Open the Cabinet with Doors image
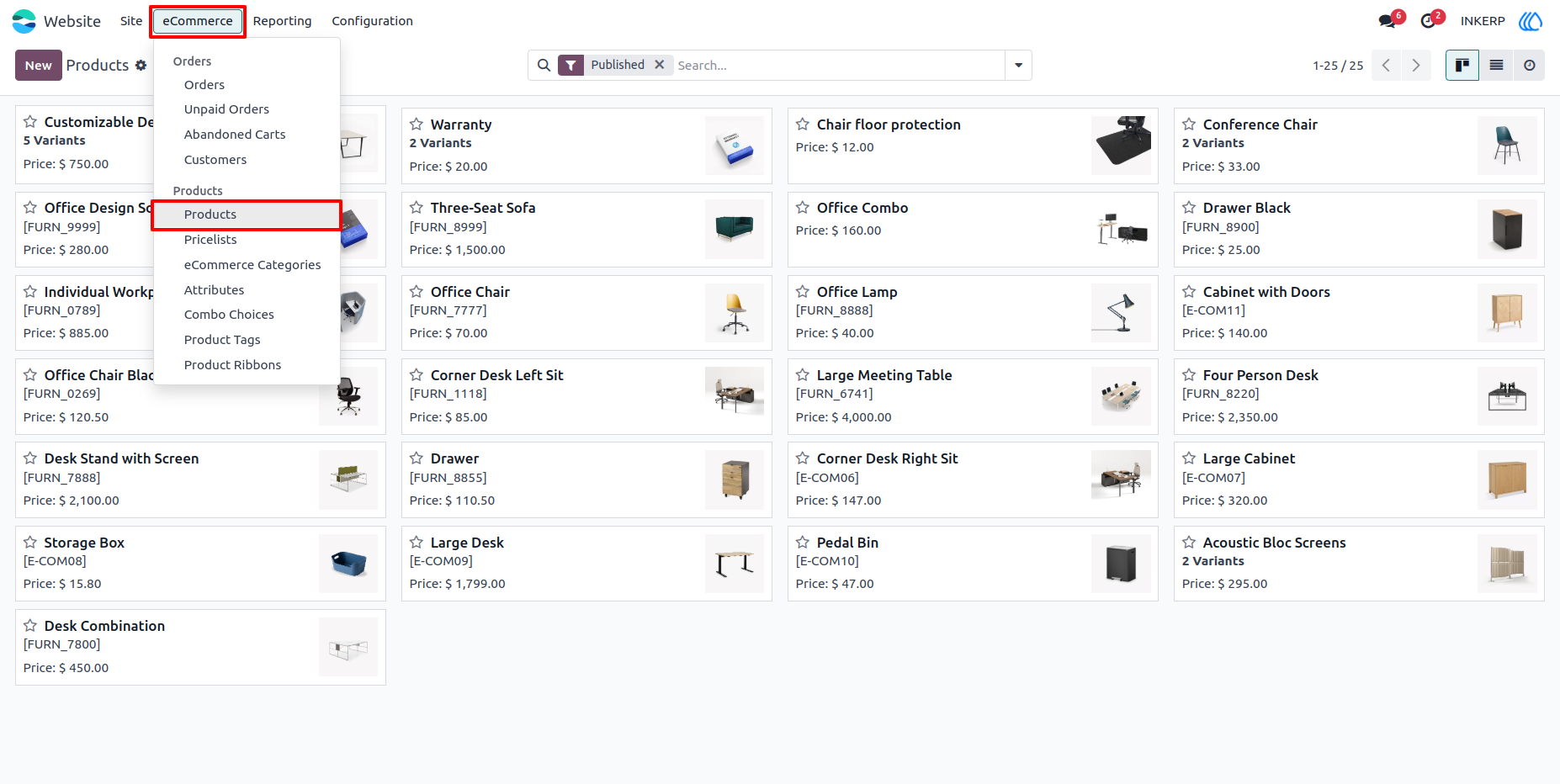1560x784 pixels. 1507,313
